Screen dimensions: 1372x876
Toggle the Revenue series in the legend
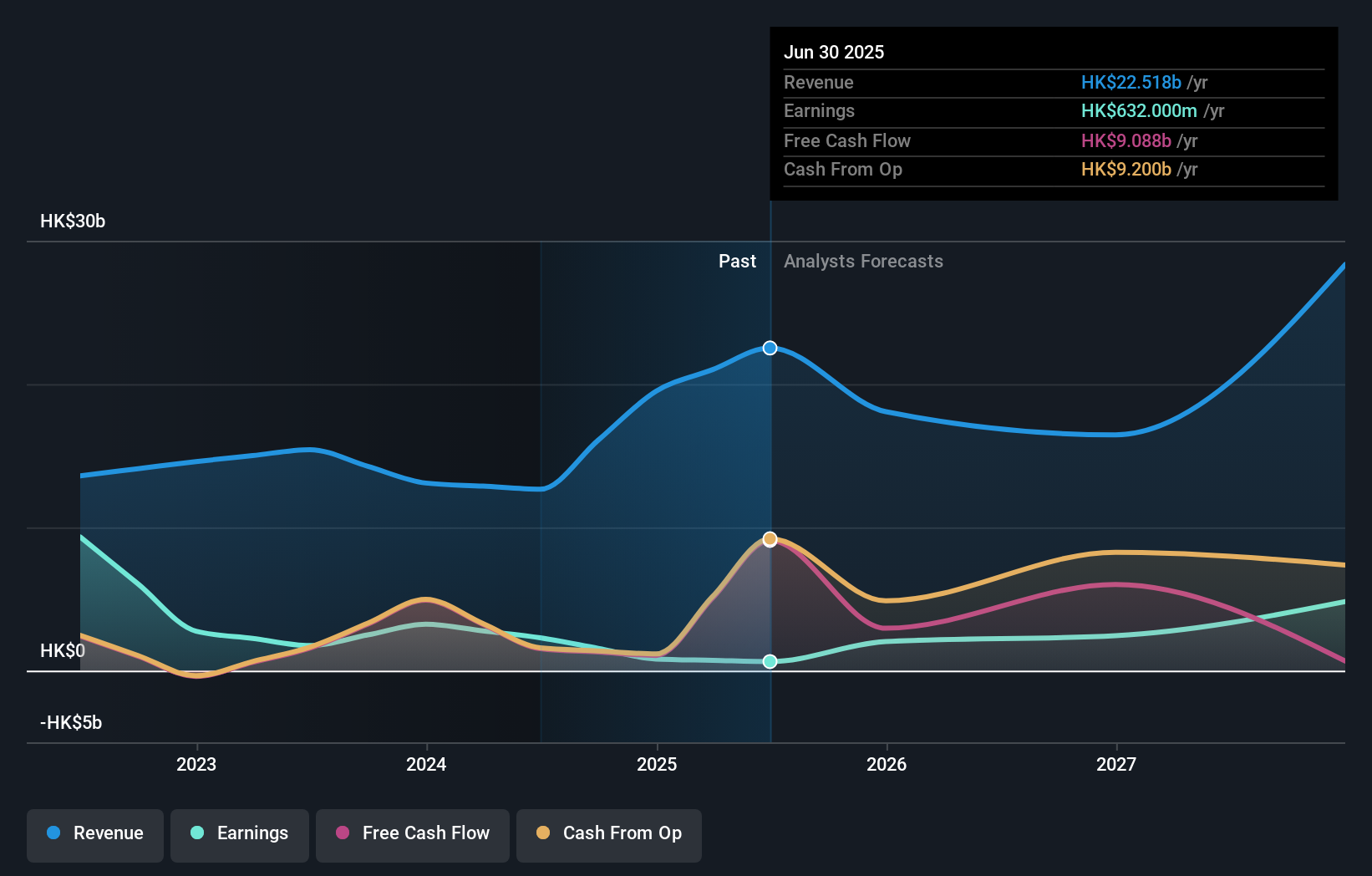(95, 835)
